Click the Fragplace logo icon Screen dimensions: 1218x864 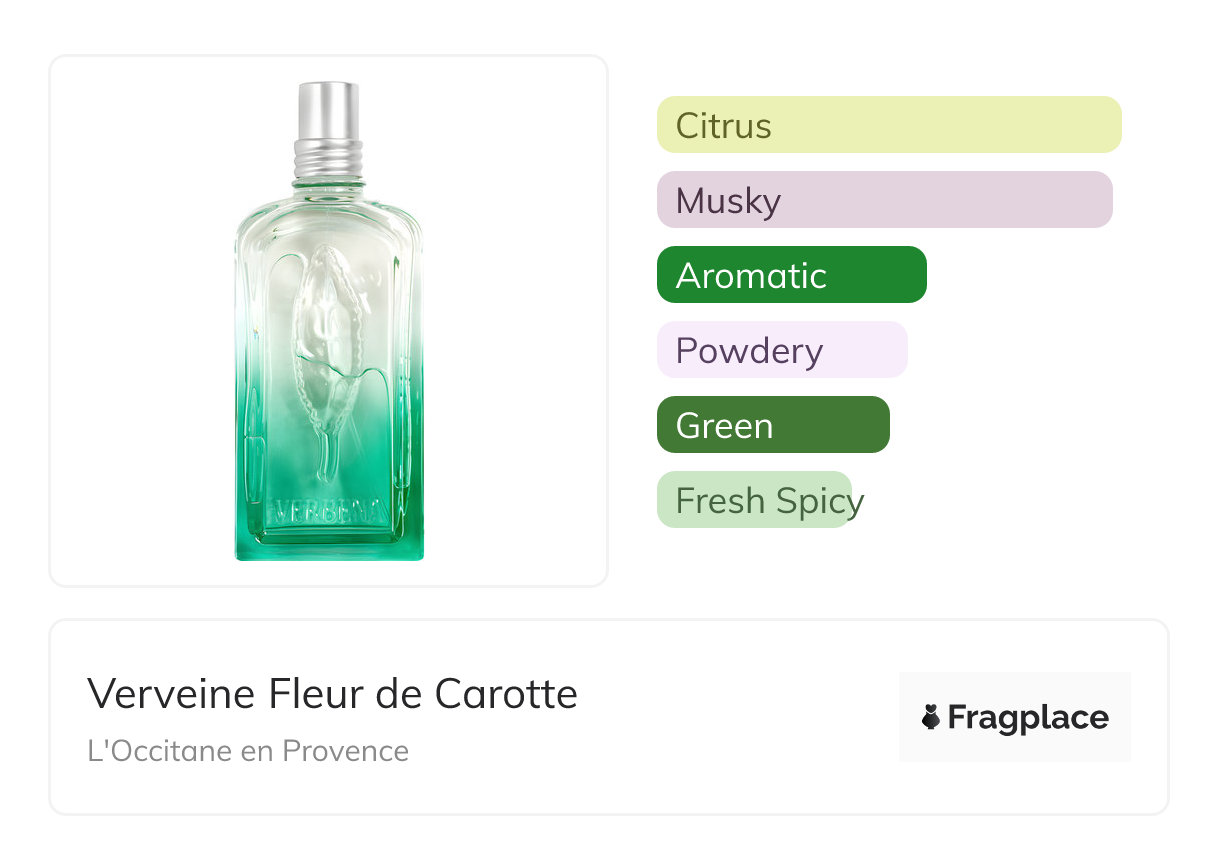coord(931,717)
